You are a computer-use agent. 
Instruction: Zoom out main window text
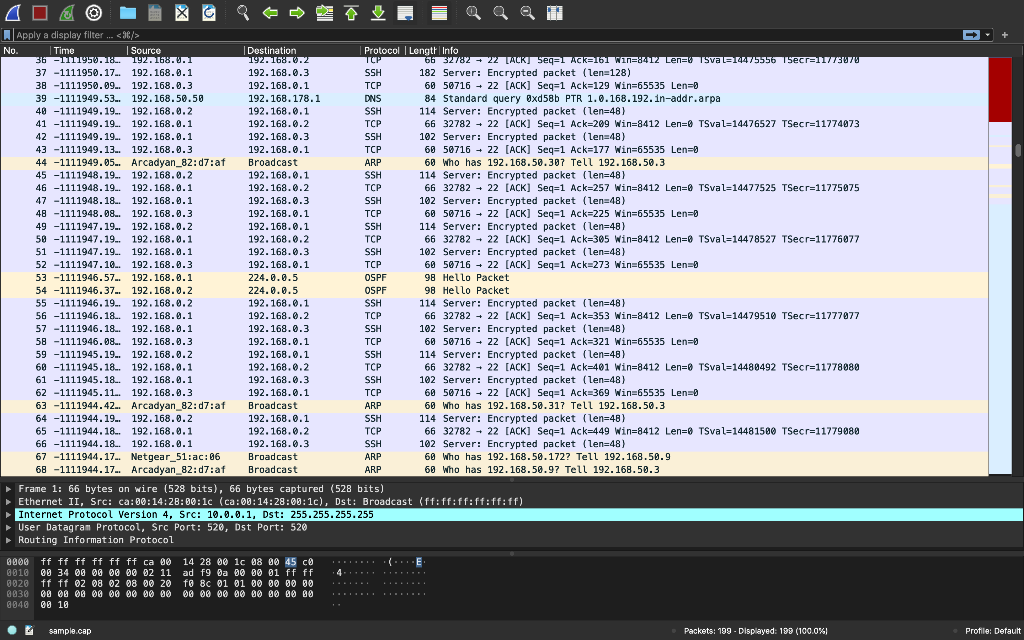pyautogui.click(x=528, y=12)
